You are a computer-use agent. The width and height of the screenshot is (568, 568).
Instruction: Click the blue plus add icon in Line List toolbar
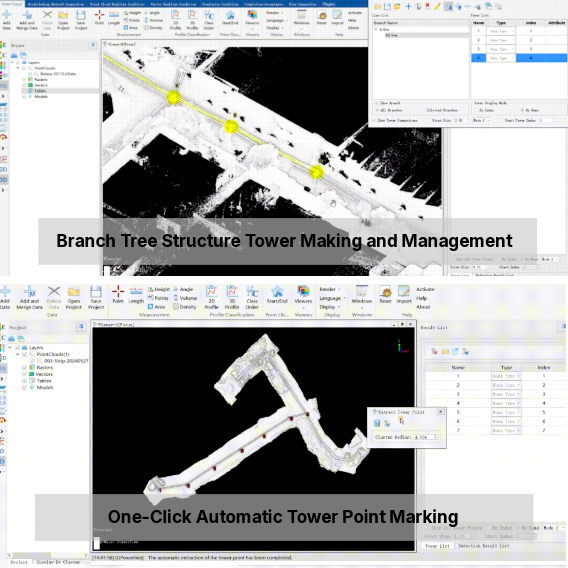(408, 6)
